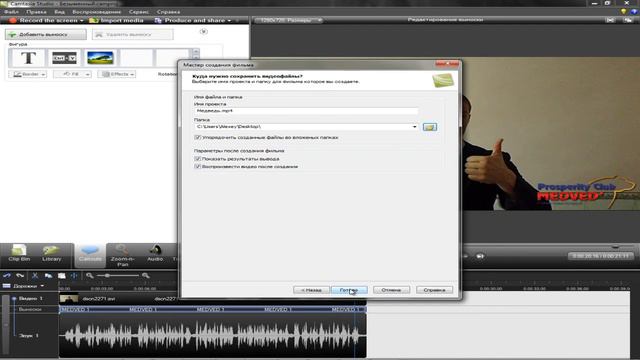Open the Audio tab

click(155, 254)
